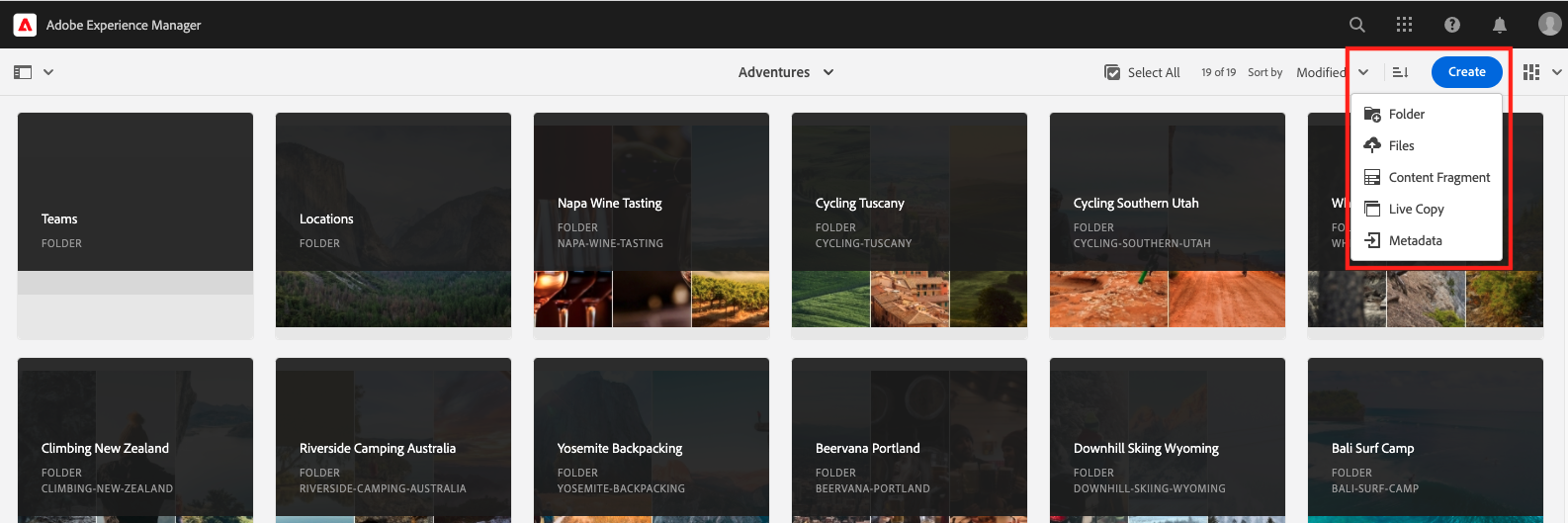The width and height of the screenshot is (1568, 523).
Task: Open the notifications bell icon
Action: [x=1500, y=25]
